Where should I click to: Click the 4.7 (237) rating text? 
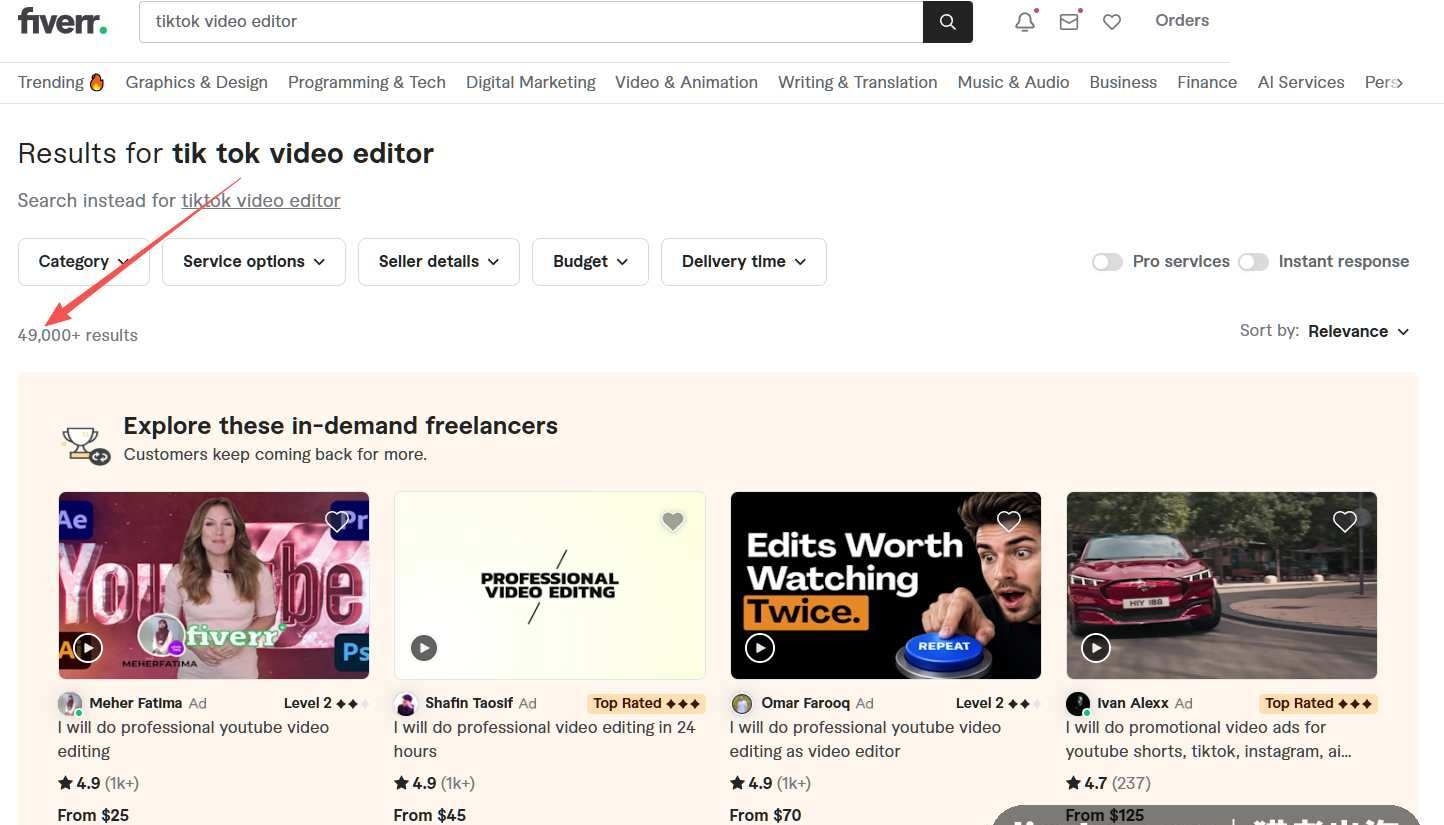coord(1108,783)
